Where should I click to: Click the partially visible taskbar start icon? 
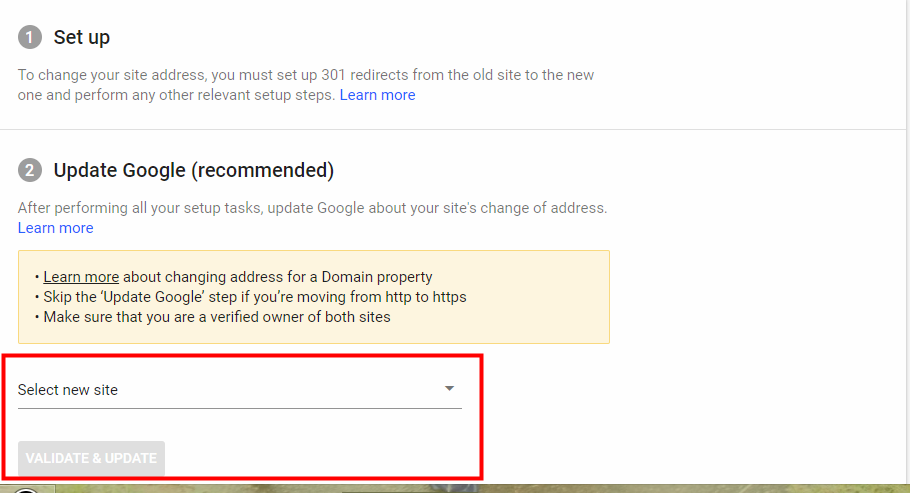(26, 490)
